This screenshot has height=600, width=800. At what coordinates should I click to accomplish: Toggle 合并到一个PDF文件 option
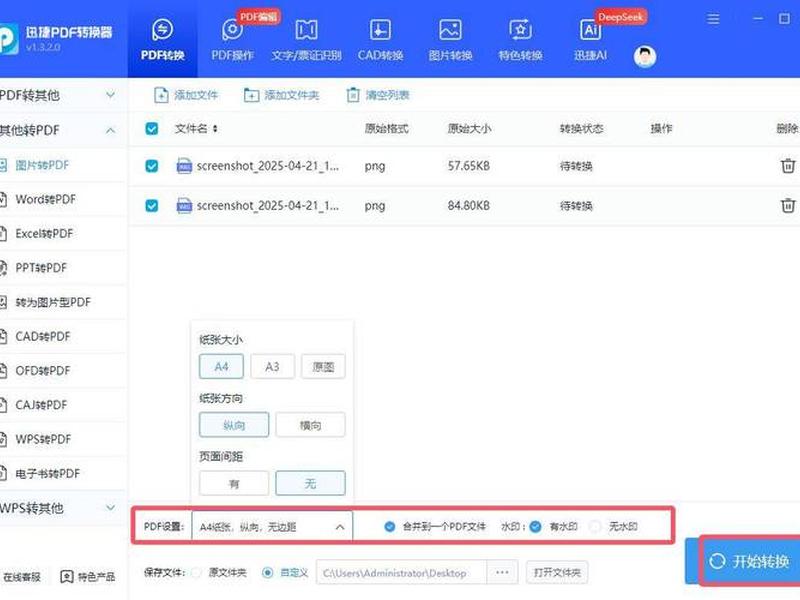point(390,527)
